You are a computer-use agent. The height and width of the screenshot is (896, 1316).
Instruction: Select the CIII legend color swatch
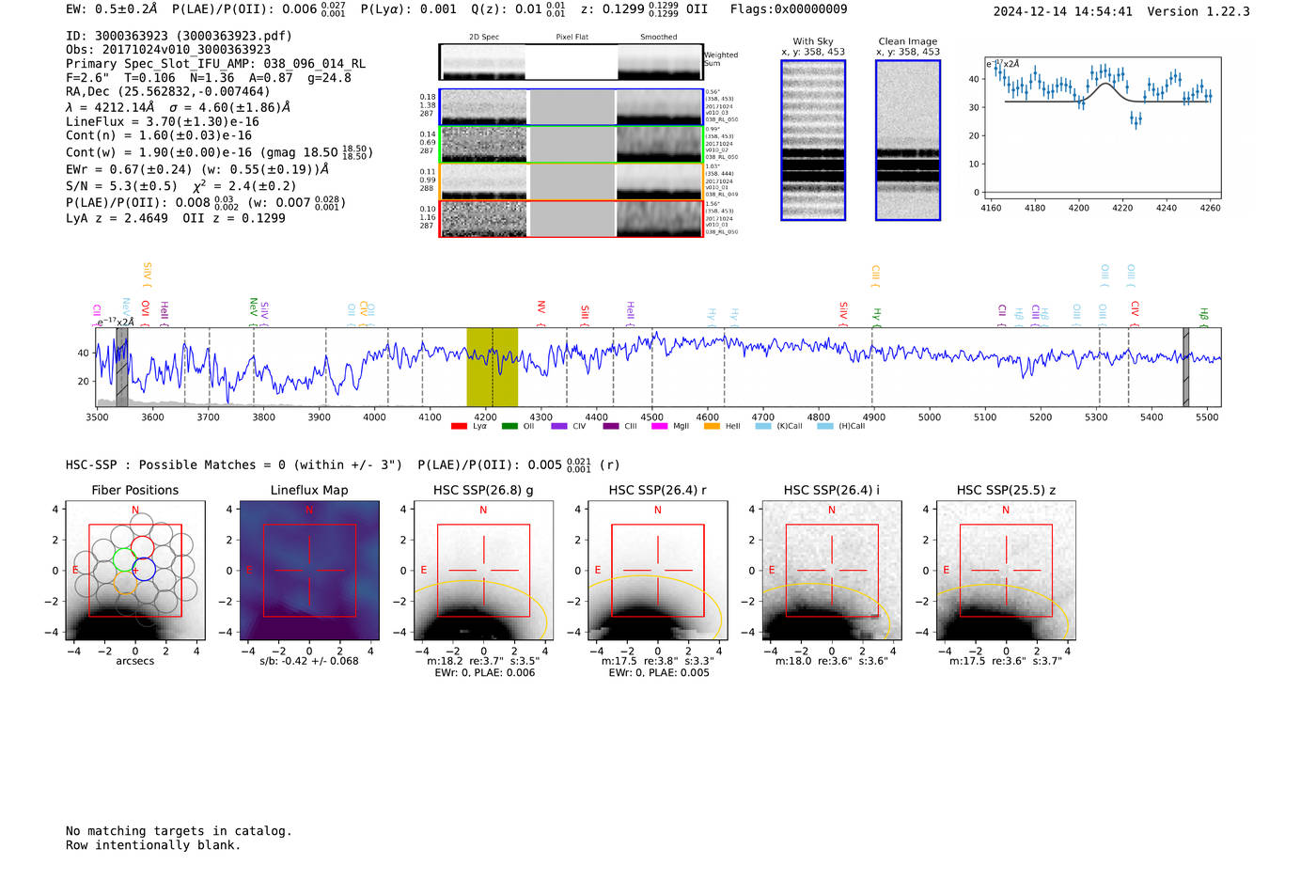coord(611,426)
